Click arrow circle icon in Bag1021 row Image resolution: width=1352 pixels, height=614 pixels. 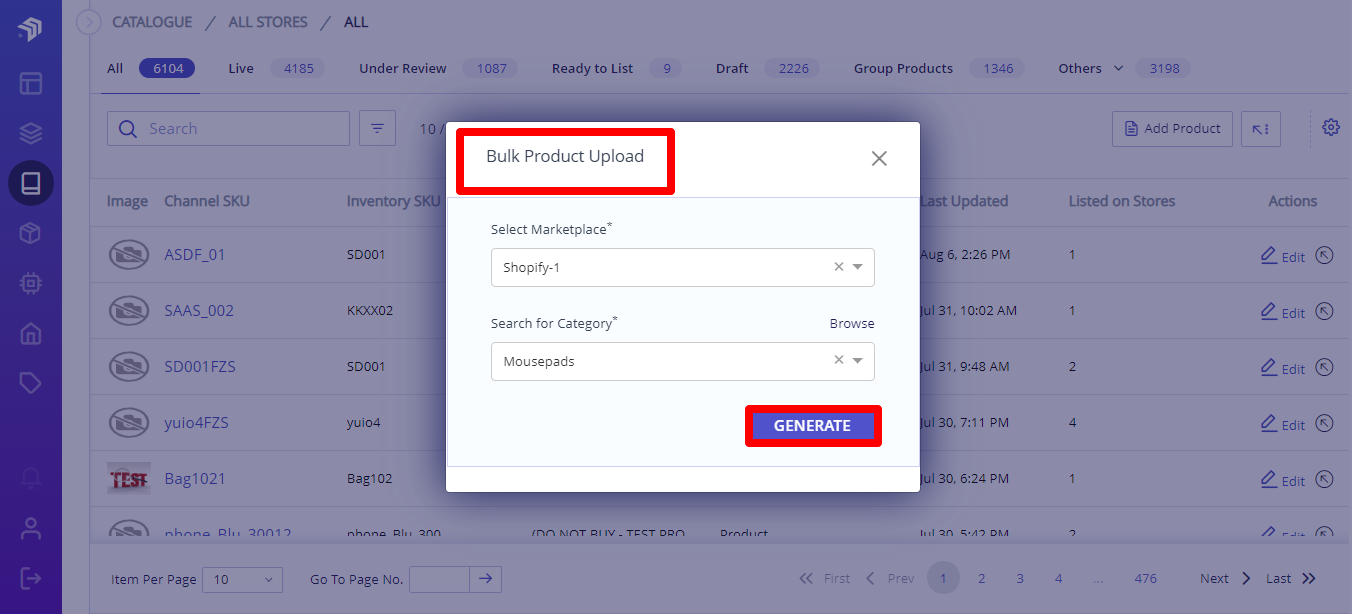[1324, 479]
